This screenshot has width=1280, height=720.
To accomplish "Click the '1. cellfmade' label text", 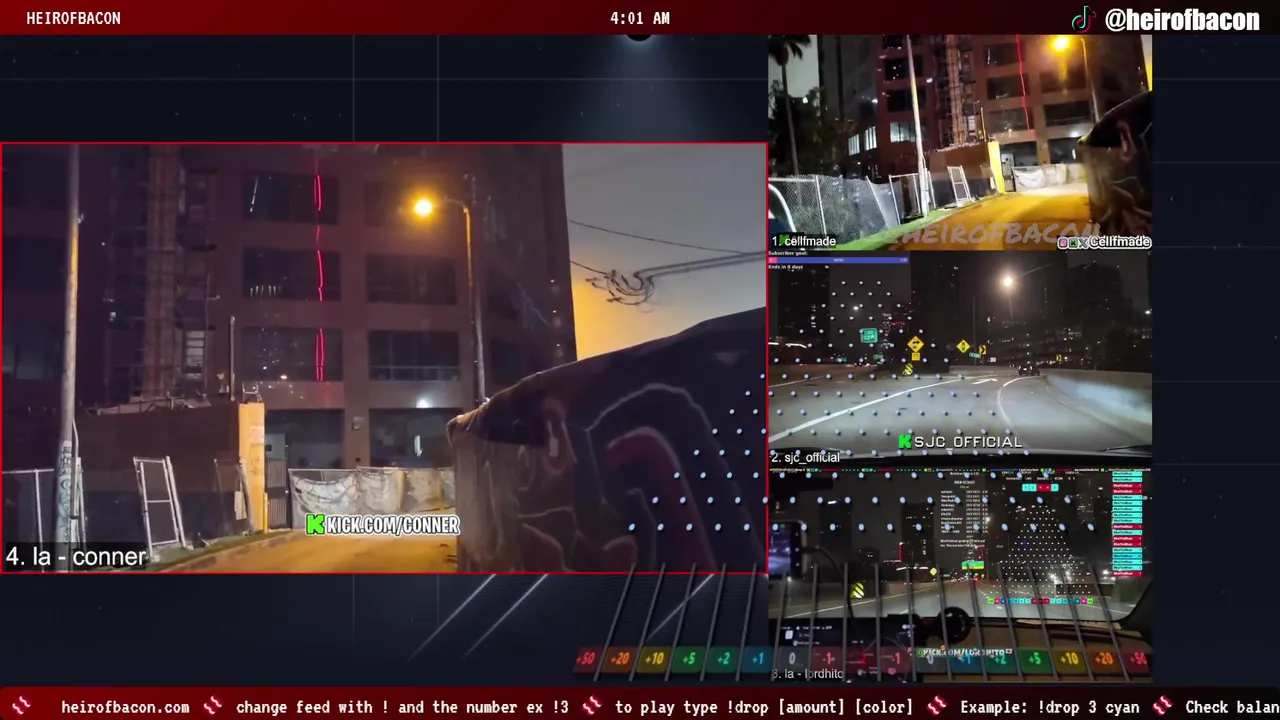I will pyautogui.click(x=803, y=241).
